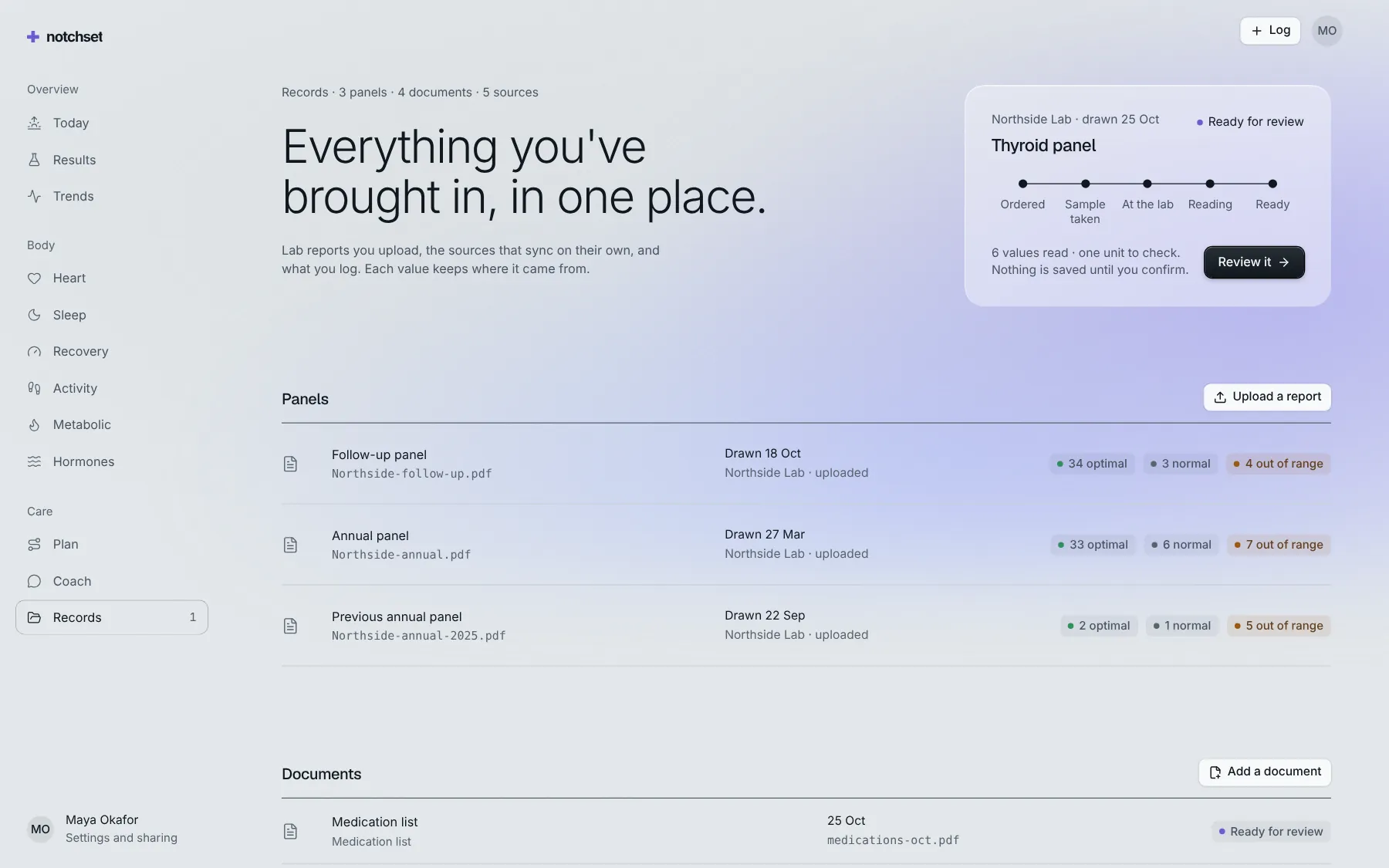This screenshot has height=868, width=1389.
Task: Click the Annual panel file icon
Action: pyautogui.click(x=290, y=545)
